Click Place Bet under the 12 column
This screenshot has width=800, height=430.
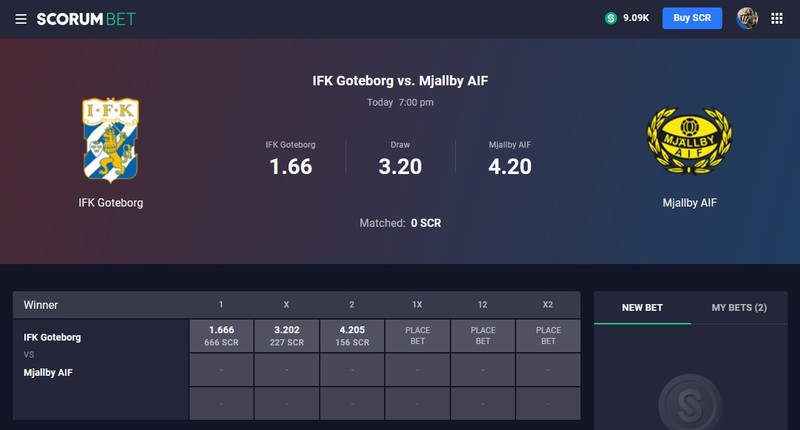pyautogui.click(x=483, y=336)
